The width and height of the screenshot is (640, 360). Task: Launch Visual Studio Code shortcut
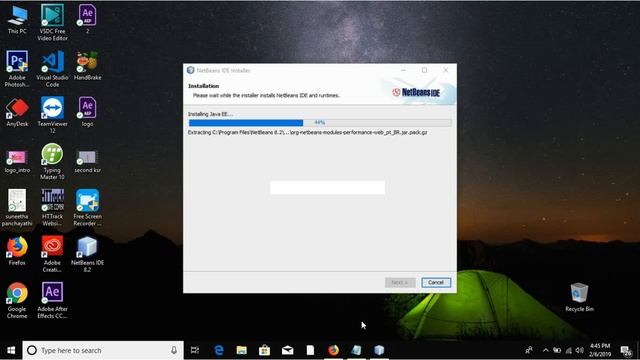tap(52, 69)
